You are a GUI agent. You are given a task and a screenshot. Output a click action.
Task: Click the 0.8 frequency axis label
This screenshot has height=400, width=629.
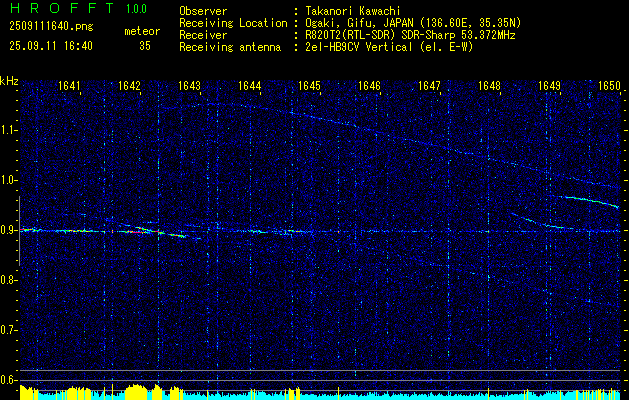[9, 280]
